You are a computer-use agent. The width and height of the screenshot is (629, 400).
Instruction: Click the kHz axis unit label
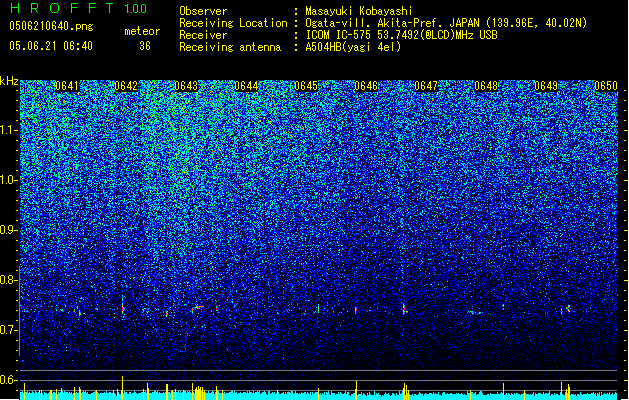click(x=9, y=81)
